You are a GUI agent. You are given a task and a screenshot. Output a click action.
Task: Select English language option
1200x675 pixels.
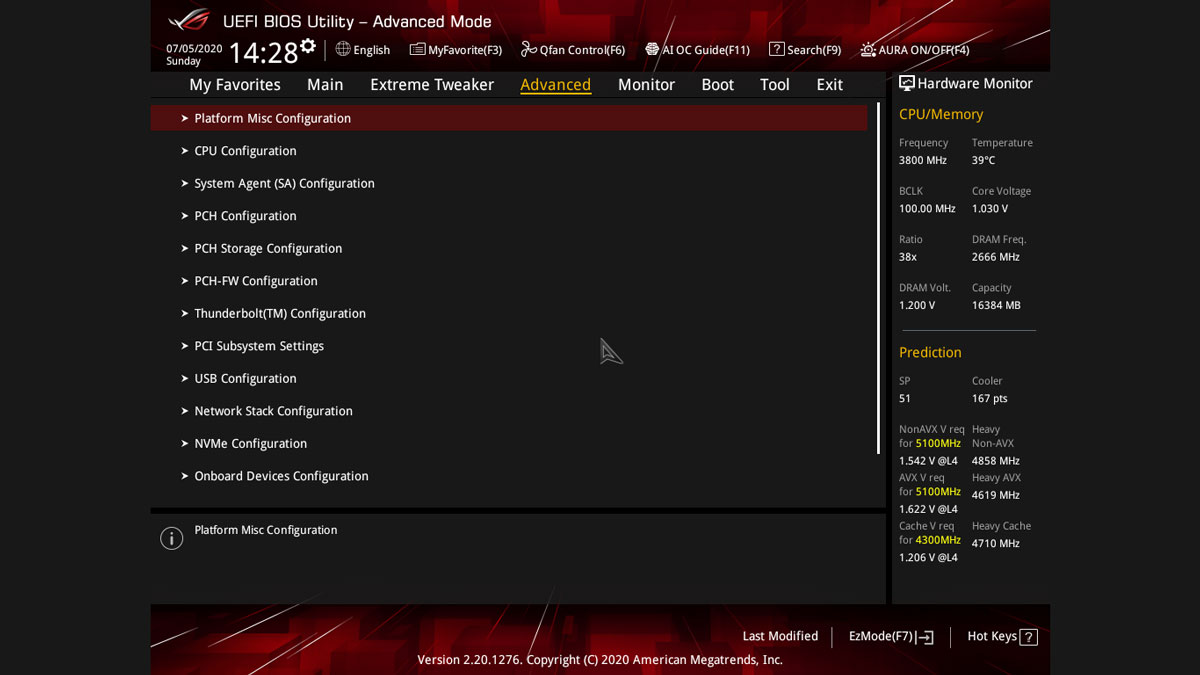pyautogui.click(x=363, y=50)
